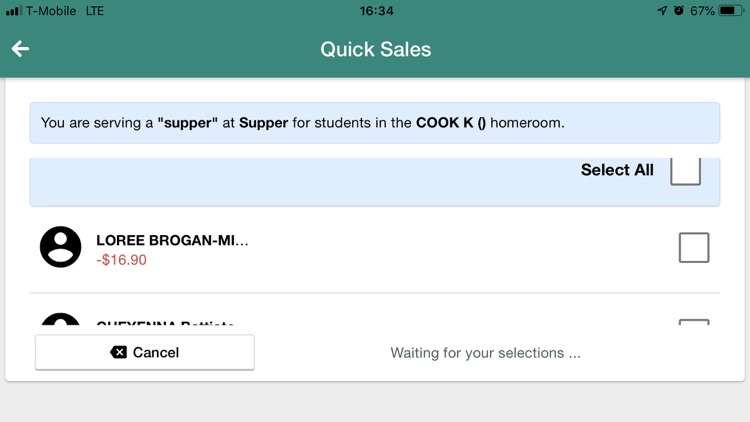Screen dimensions: 750x422
Task: Tap the T-Mobile carrier label
Action: [x=51, y=11]
